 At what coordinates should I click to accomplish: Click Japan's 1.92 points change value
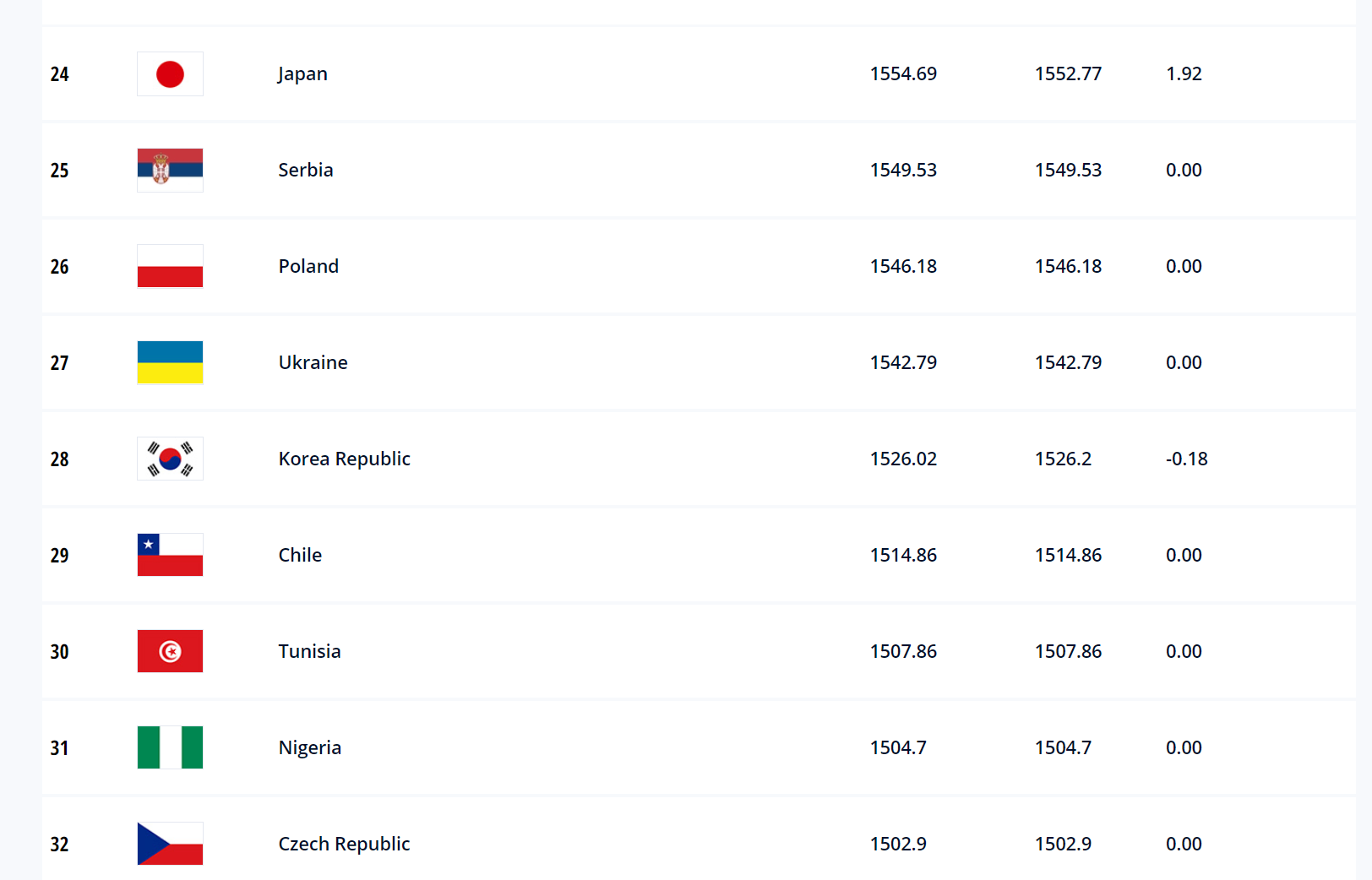1184,73
